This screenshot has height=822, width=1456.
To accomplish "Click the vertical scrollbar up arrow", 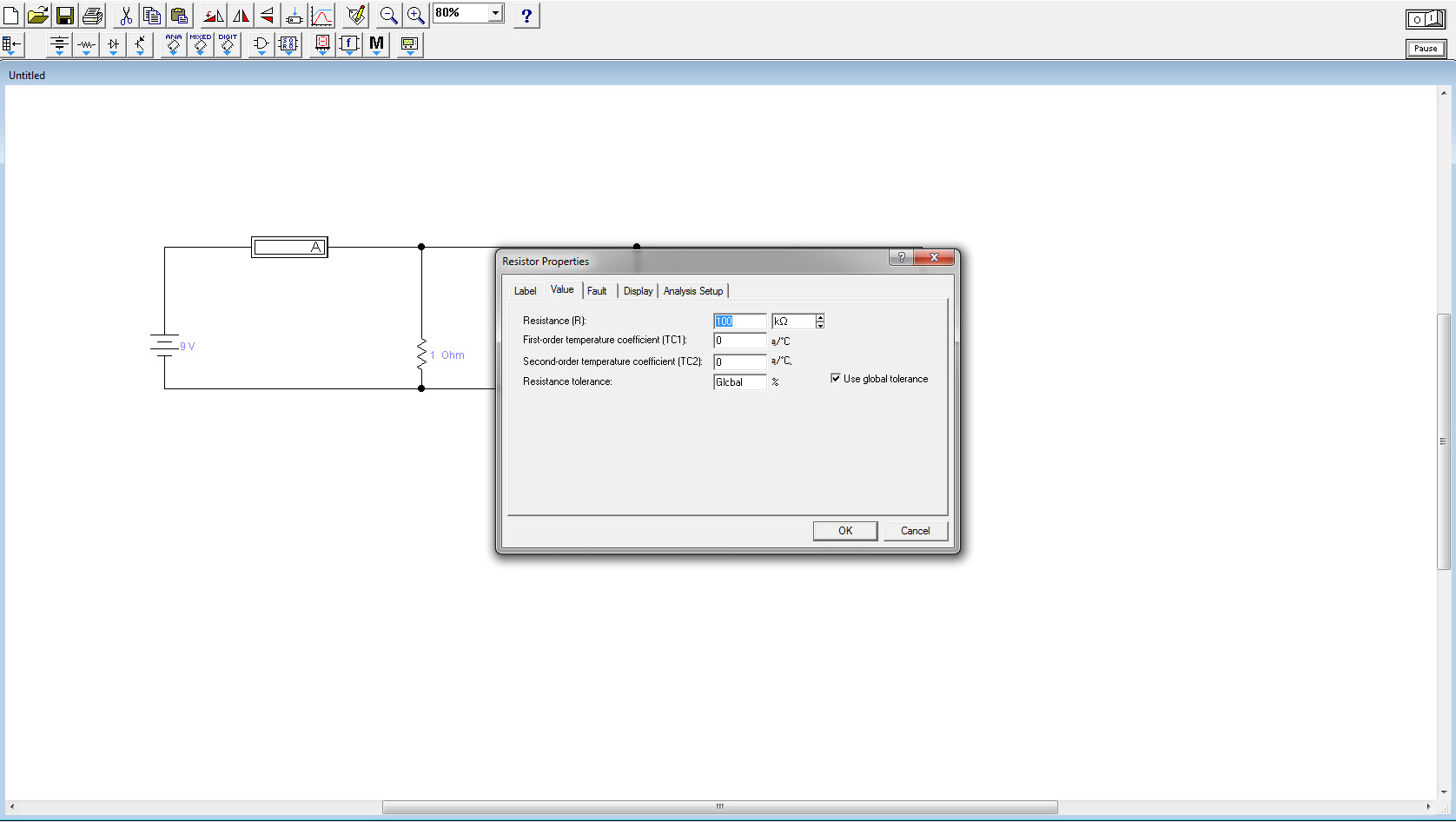I will [1443, 92].
